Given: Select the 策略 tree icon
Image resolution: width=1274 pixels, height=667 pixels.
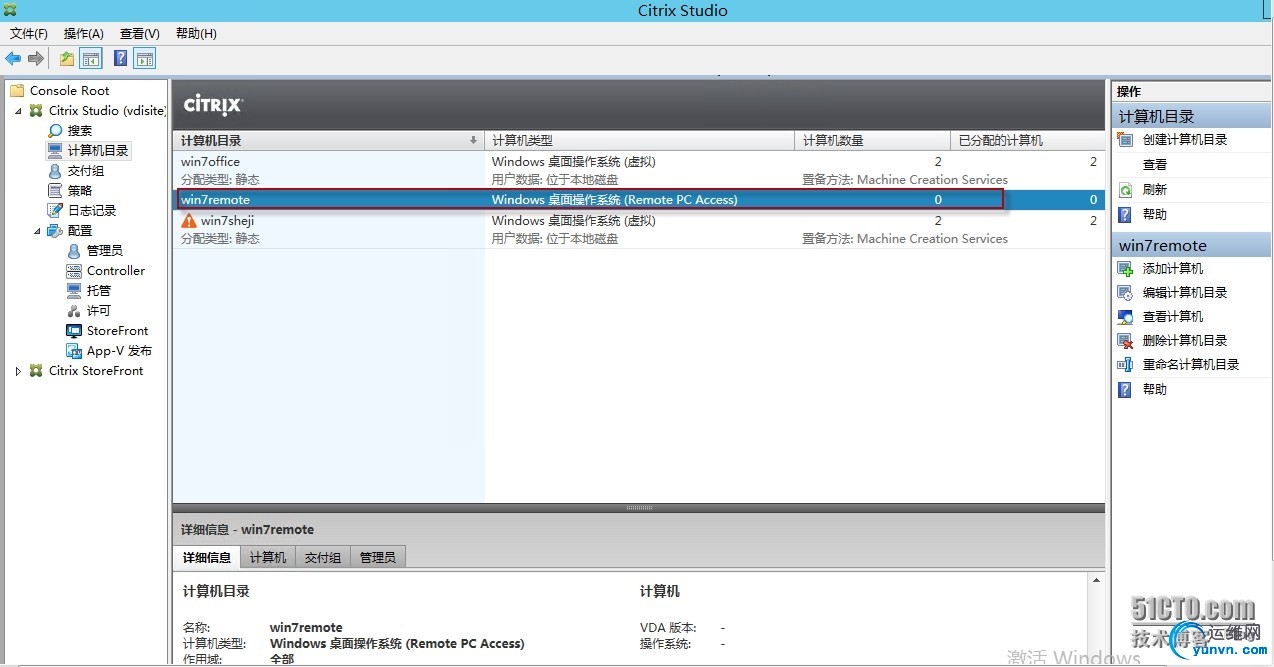Looking at the screenshot, I should pyautogui.click(x=55, y=191).
